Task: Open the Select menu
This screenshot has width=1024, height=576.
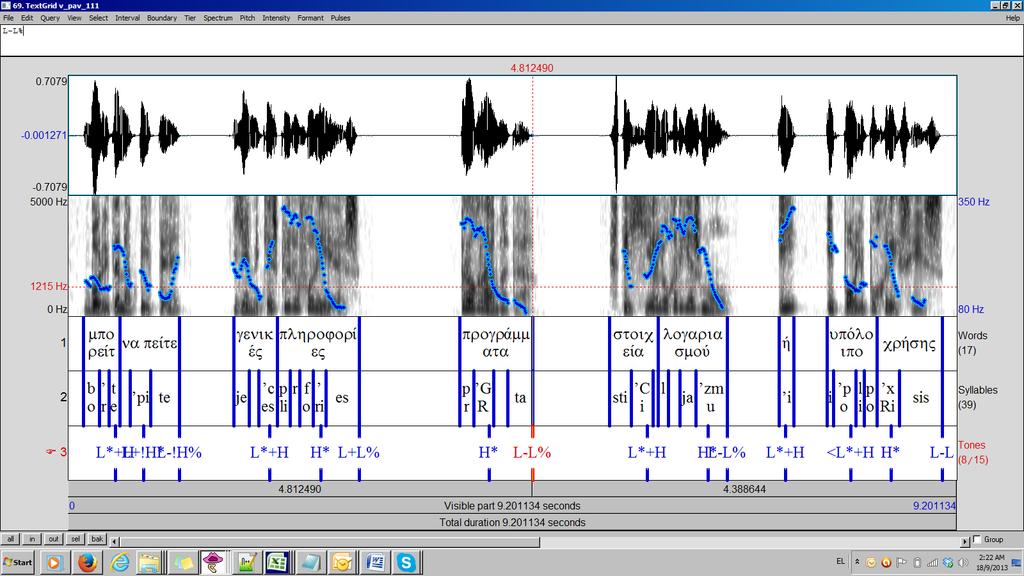Action: [99, 18]
